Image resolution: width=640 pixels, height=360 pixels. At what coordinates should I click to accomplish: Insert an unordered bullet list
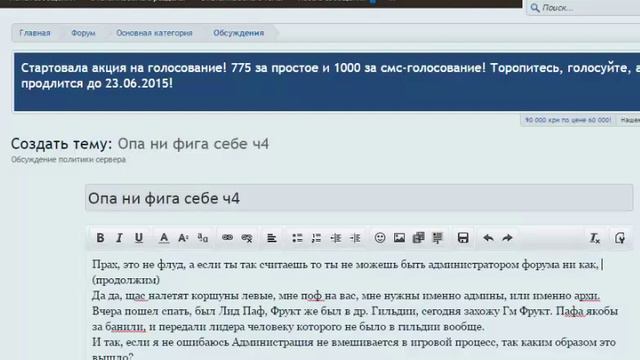[297, 238]
